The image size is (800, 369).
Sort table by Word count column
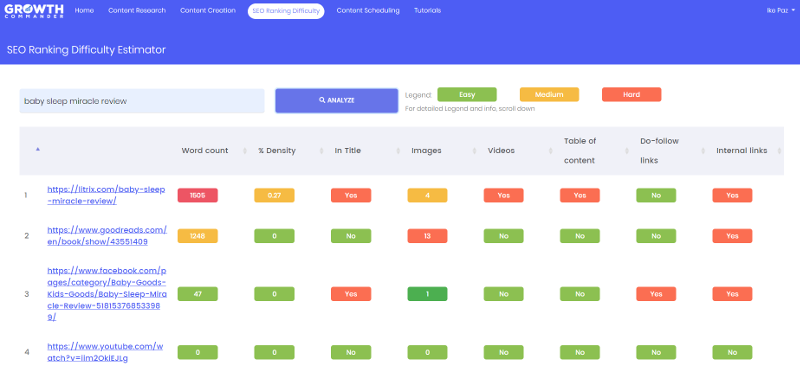pyautogui.click(x=205, y=151)
